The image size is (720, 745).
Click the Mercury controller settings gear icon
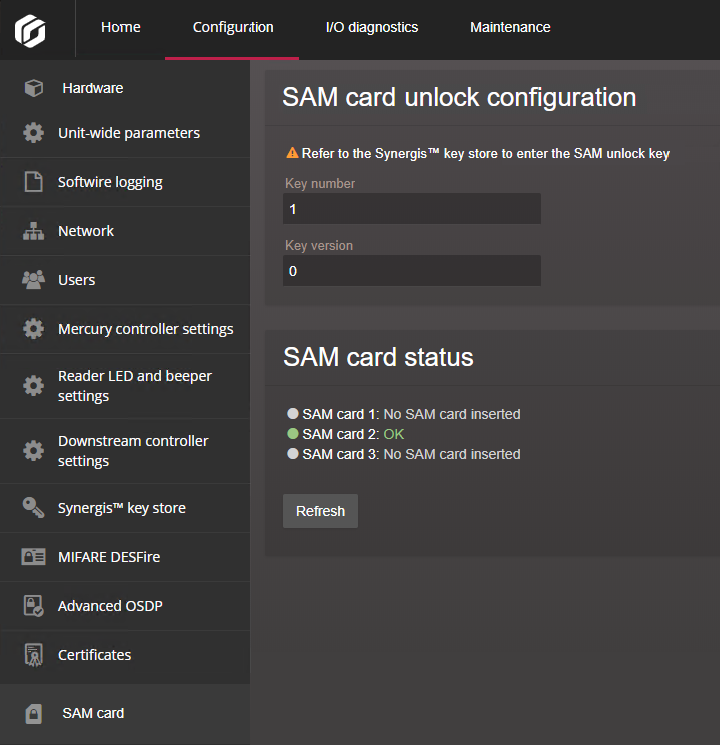coord(33,328)
